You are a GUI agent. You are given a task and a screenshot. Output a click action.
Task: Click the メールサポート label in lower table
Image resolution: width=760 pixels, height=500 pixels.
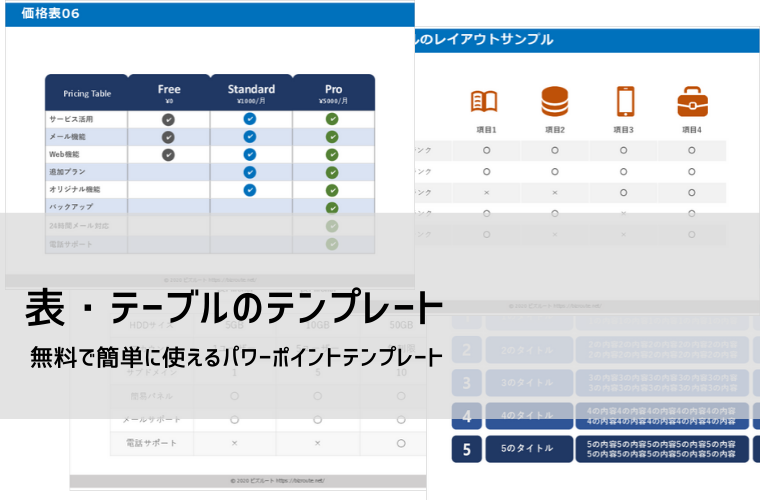(152, 419)
